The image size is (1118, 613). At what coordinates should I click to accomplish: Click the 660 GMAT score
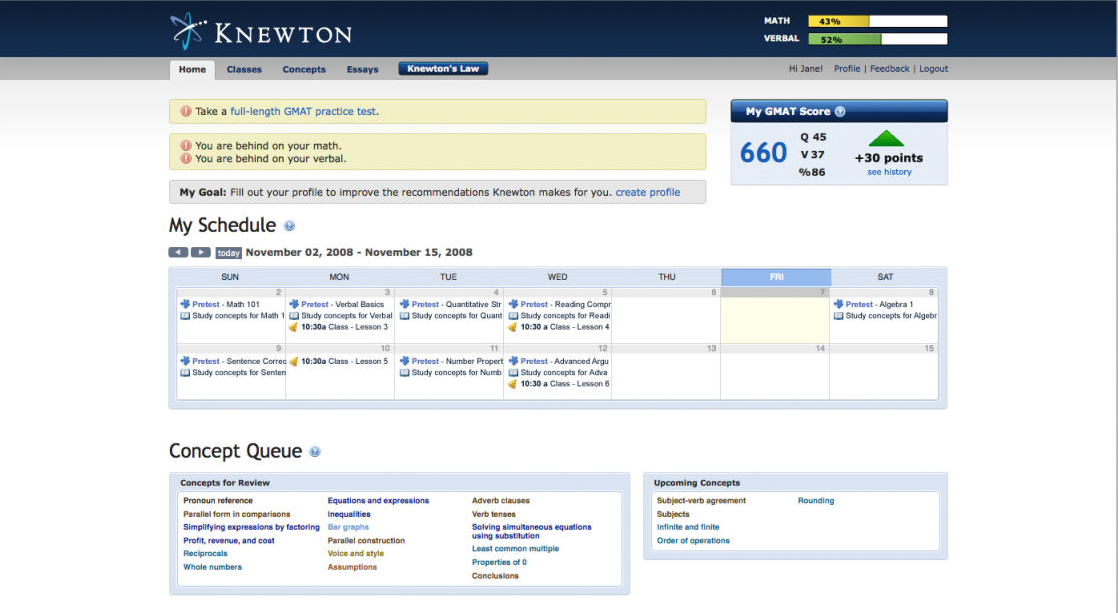(763, 153)
